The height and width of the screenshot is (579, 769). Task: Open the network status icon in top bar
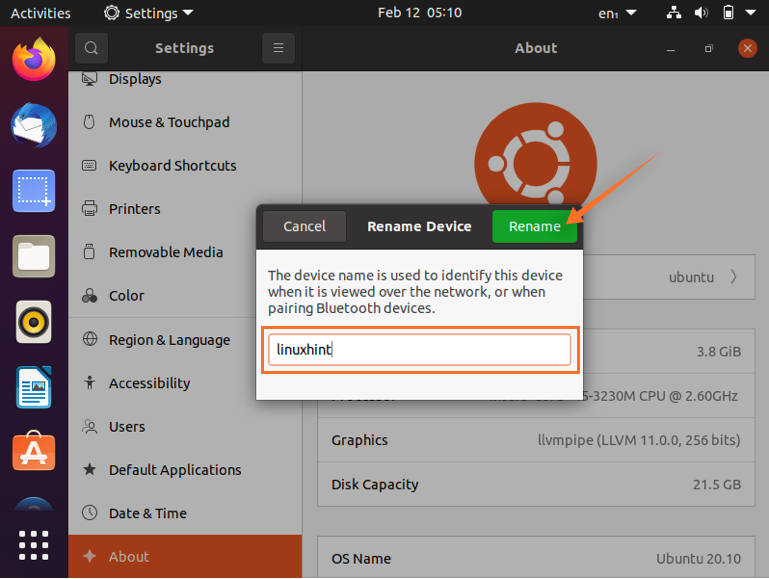pyautogui.click(x=674, y=13)
